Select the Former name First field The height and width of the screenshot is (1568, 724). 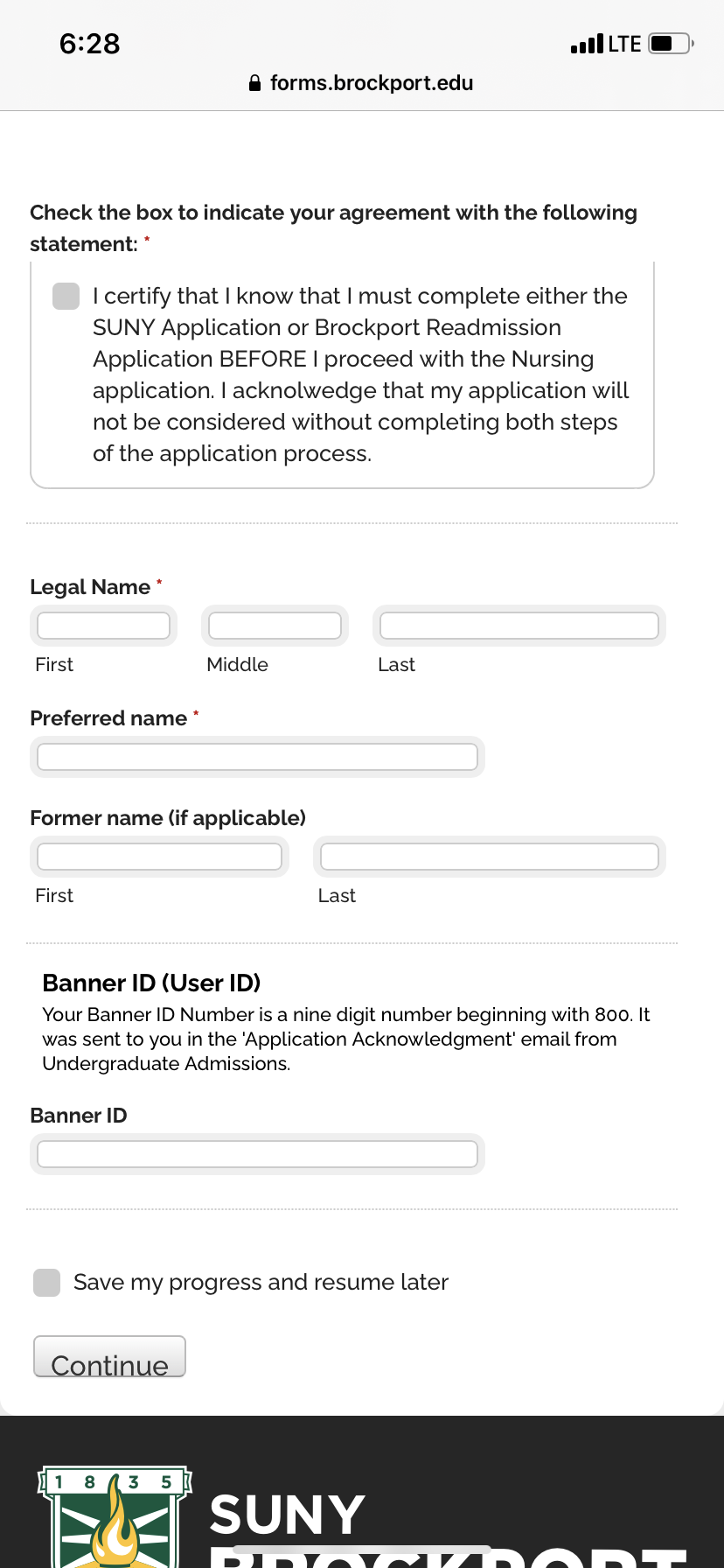coord(159,857)
